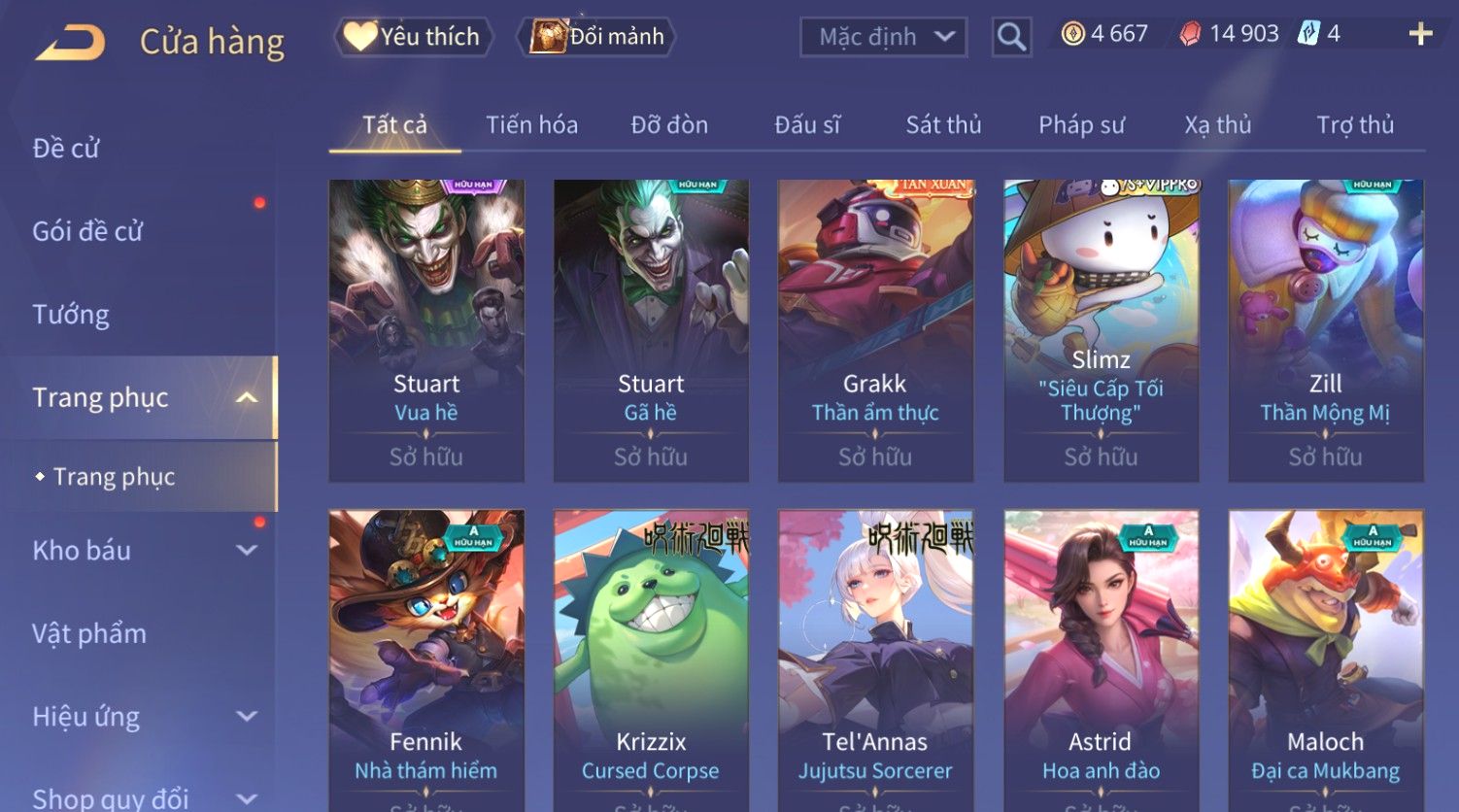Switch to the Pháp sư tab
The height and width of the screenshot is (812, 1459).
1081,124
